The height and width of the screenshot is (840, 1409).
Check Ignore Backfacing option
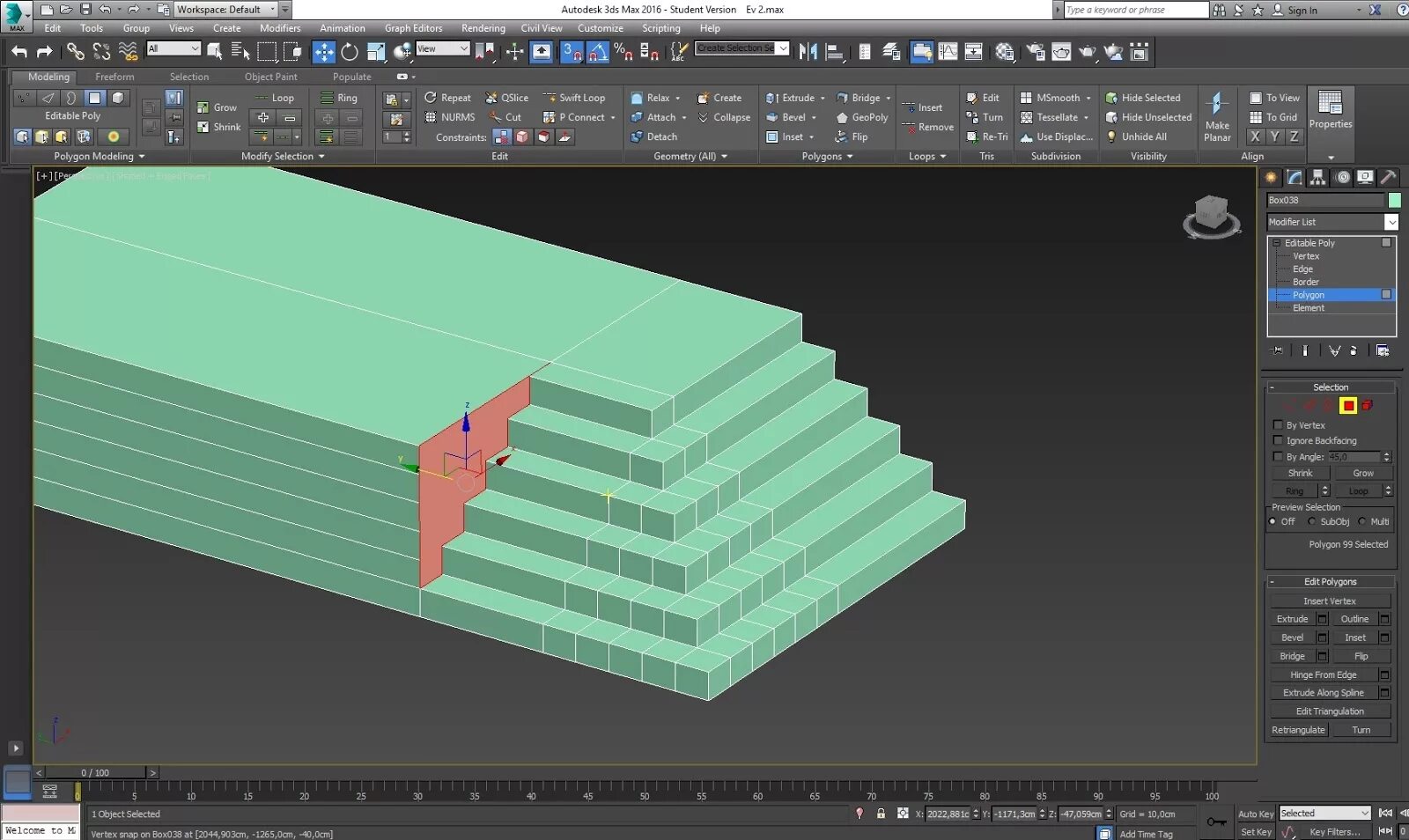pos(1278,440)
